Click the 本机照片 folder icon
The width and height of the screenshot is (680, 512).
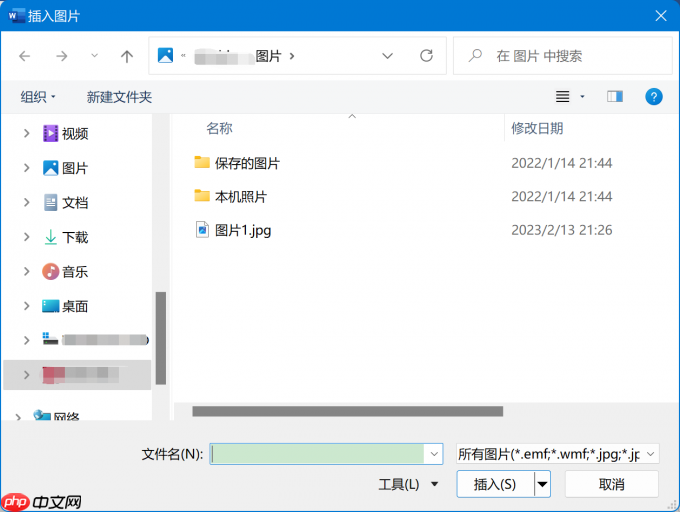click(202, 196)
